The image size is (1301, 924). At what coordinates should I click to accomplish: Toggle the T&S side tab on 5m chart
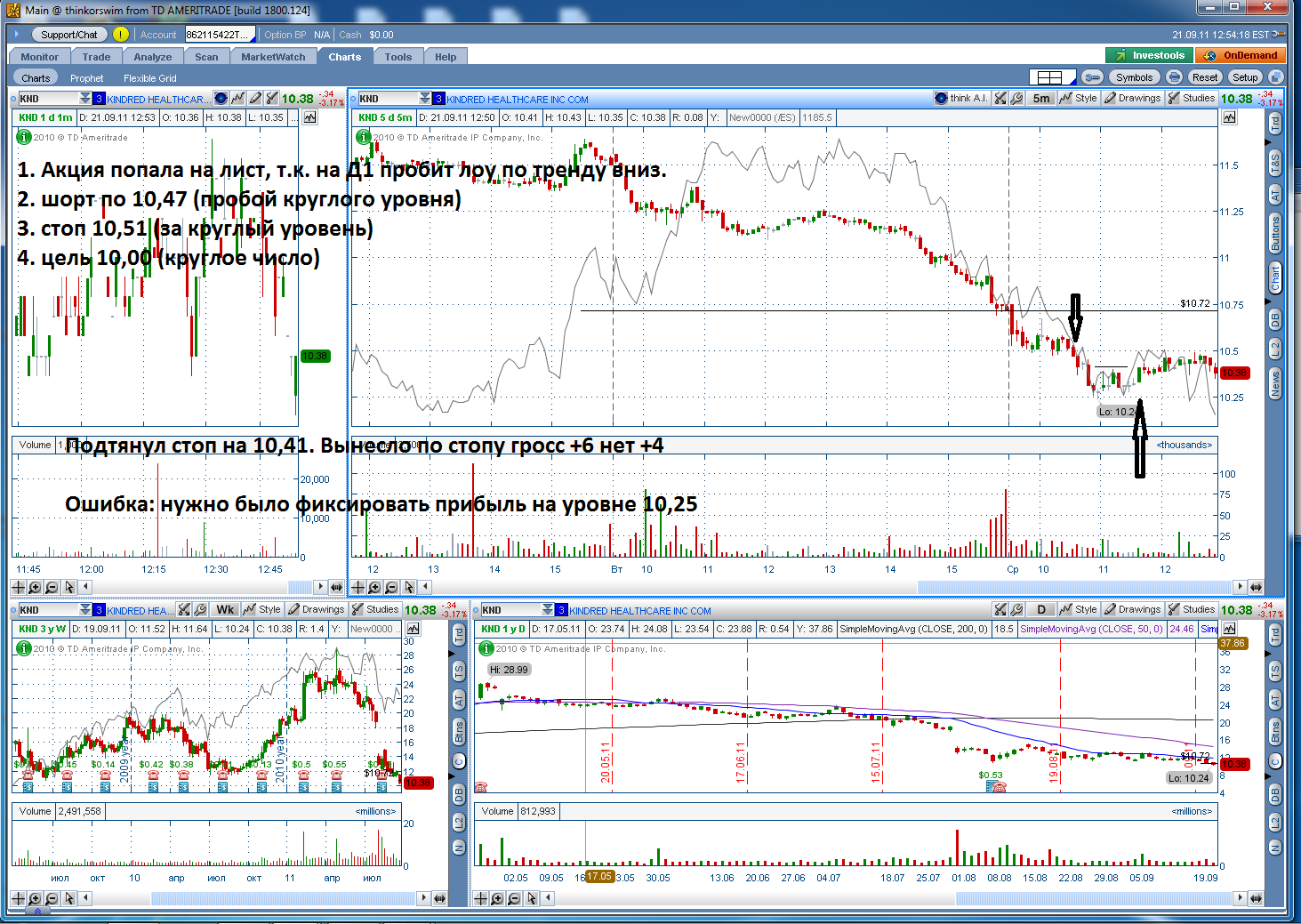[x=1275, y=164]
